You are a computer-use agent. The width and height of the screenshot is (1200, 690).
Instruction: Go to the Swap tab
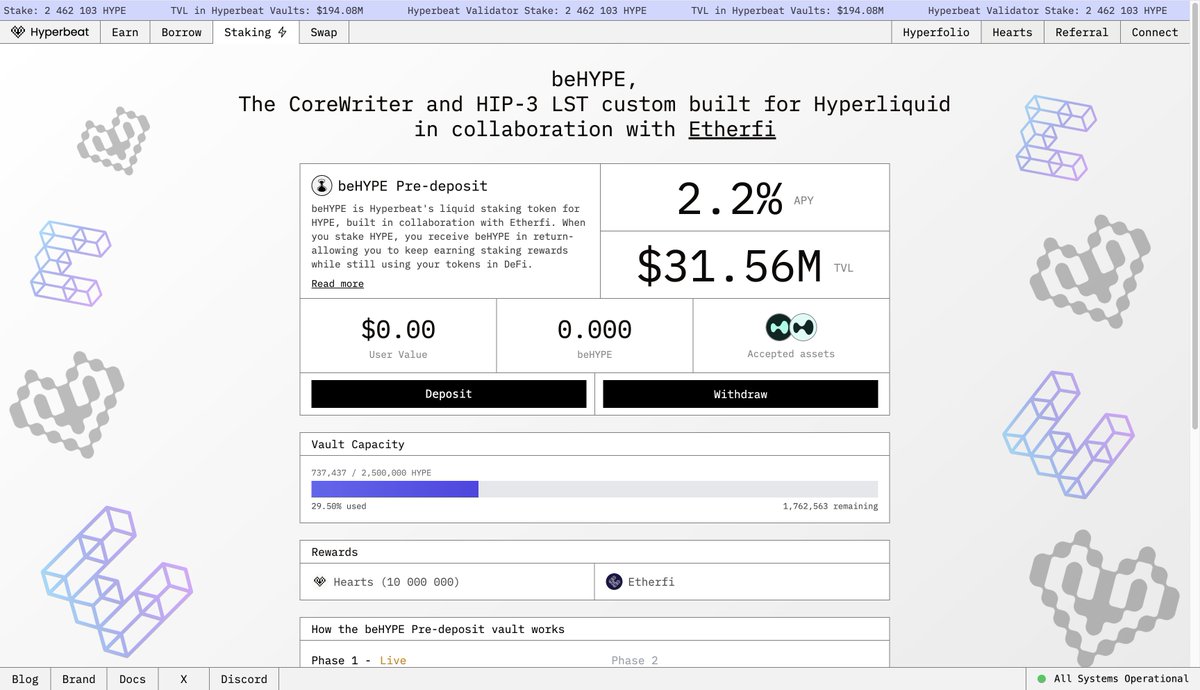point(324,32)
